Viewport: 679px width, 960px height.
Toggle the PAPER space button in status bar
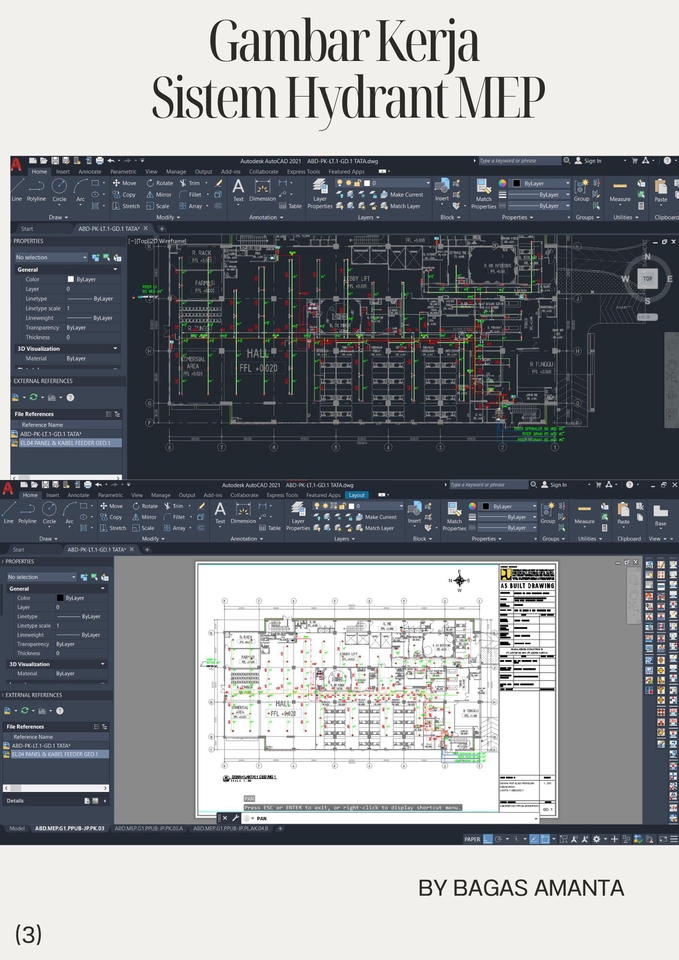(x=472, y=839)
